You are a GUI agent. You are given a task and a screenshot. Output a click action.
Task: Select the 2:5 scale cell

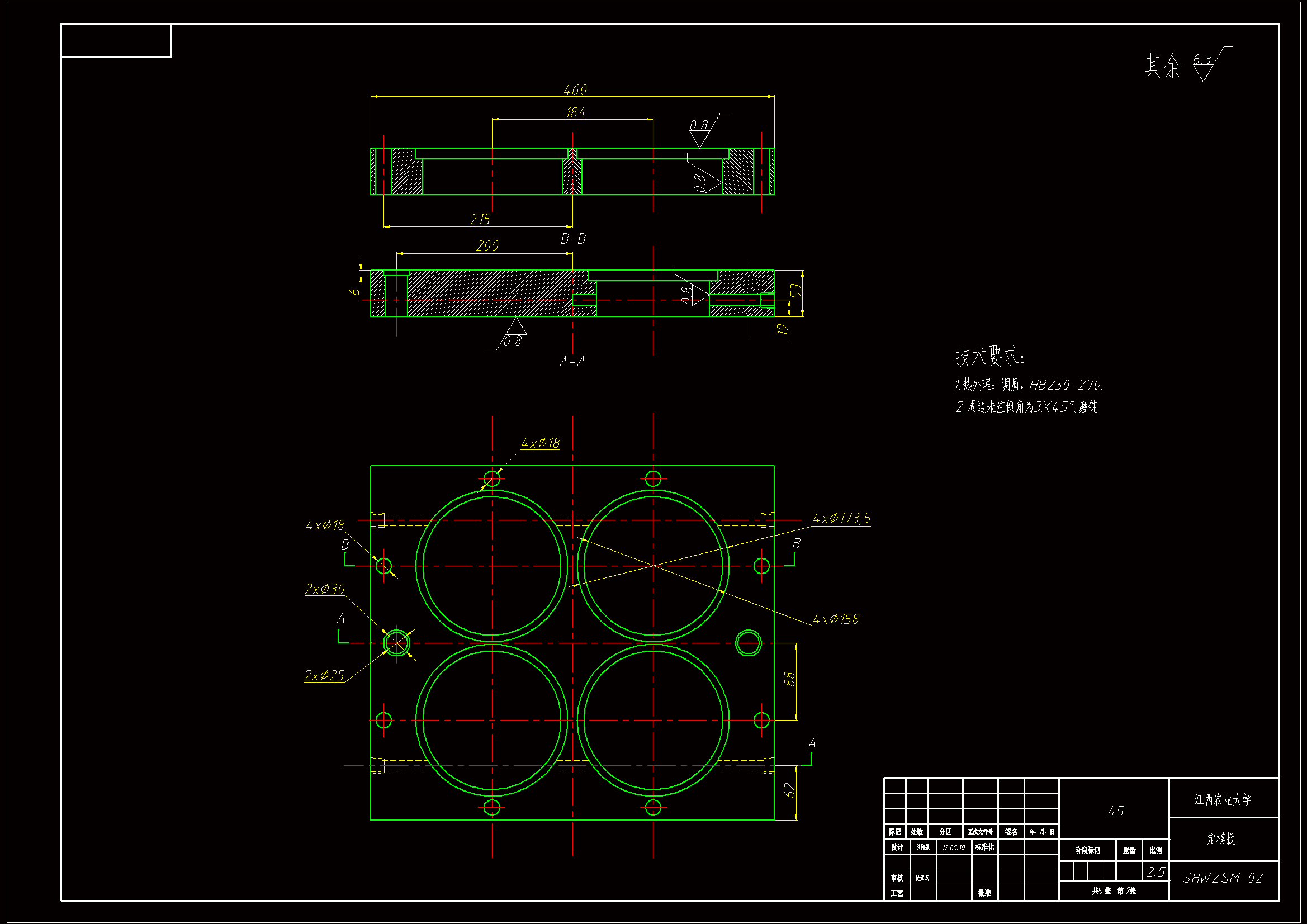1155,872
